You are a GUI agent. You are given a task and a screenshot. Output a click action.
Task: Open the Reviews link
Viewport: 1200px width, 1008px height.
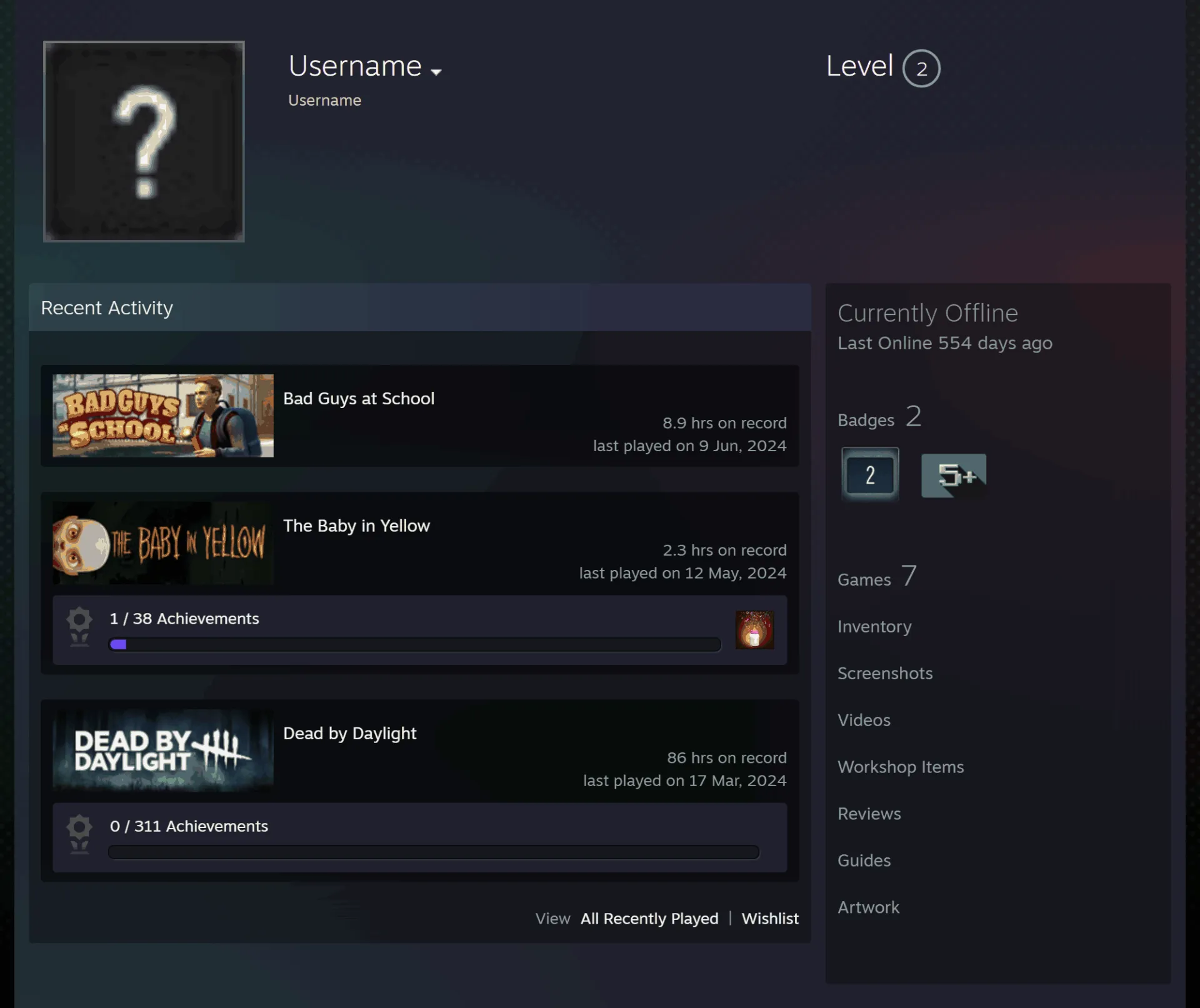pyautogui.click(x=869, y=814)
